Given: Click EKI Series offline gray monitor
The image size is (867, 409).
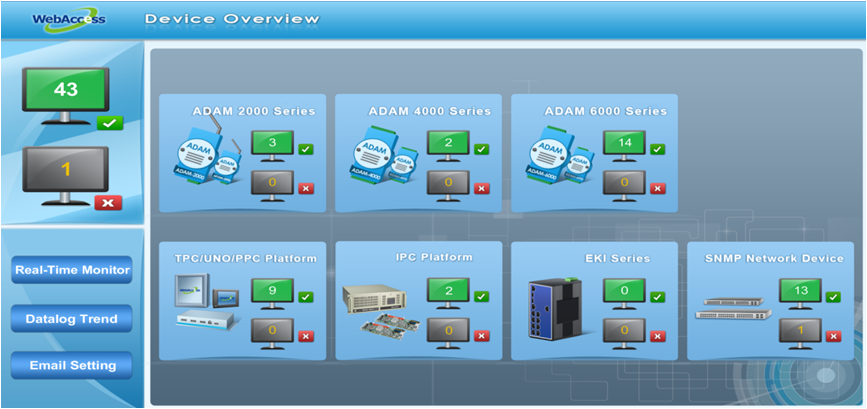Looking at the screenshot, I should coord(624,334).
